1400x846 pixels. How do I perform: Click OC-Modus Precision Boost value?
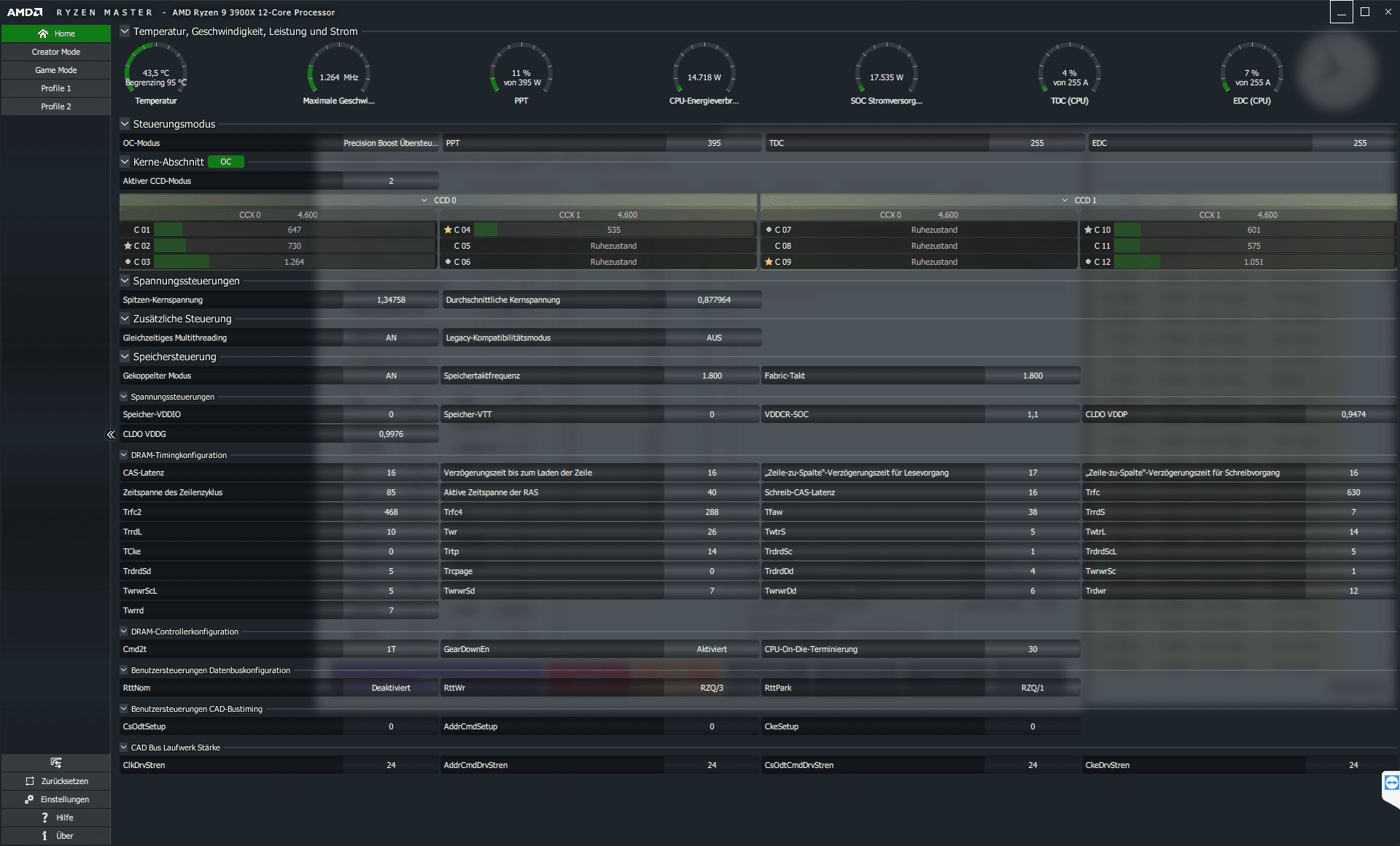[x=391, y=143]
